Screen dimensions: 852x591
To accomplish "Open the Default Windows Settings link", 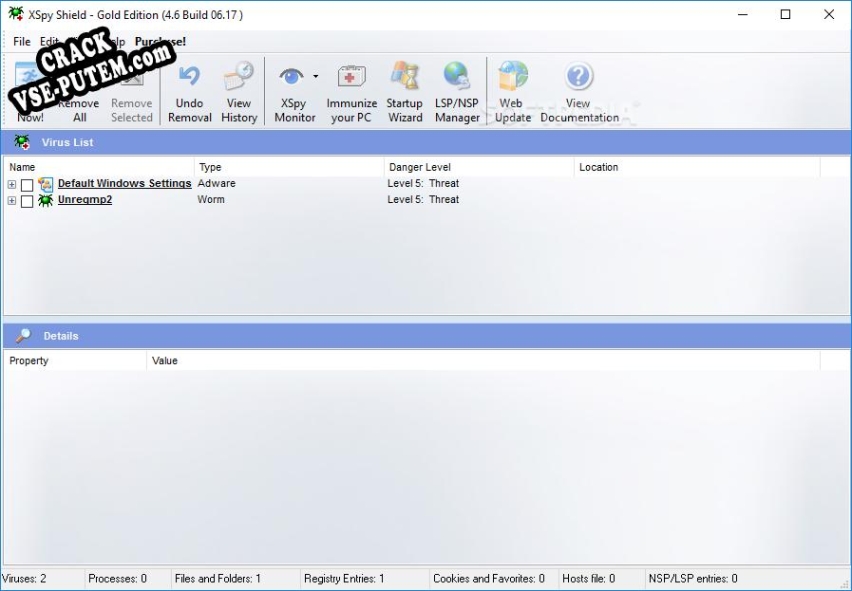I will [124, 184].
